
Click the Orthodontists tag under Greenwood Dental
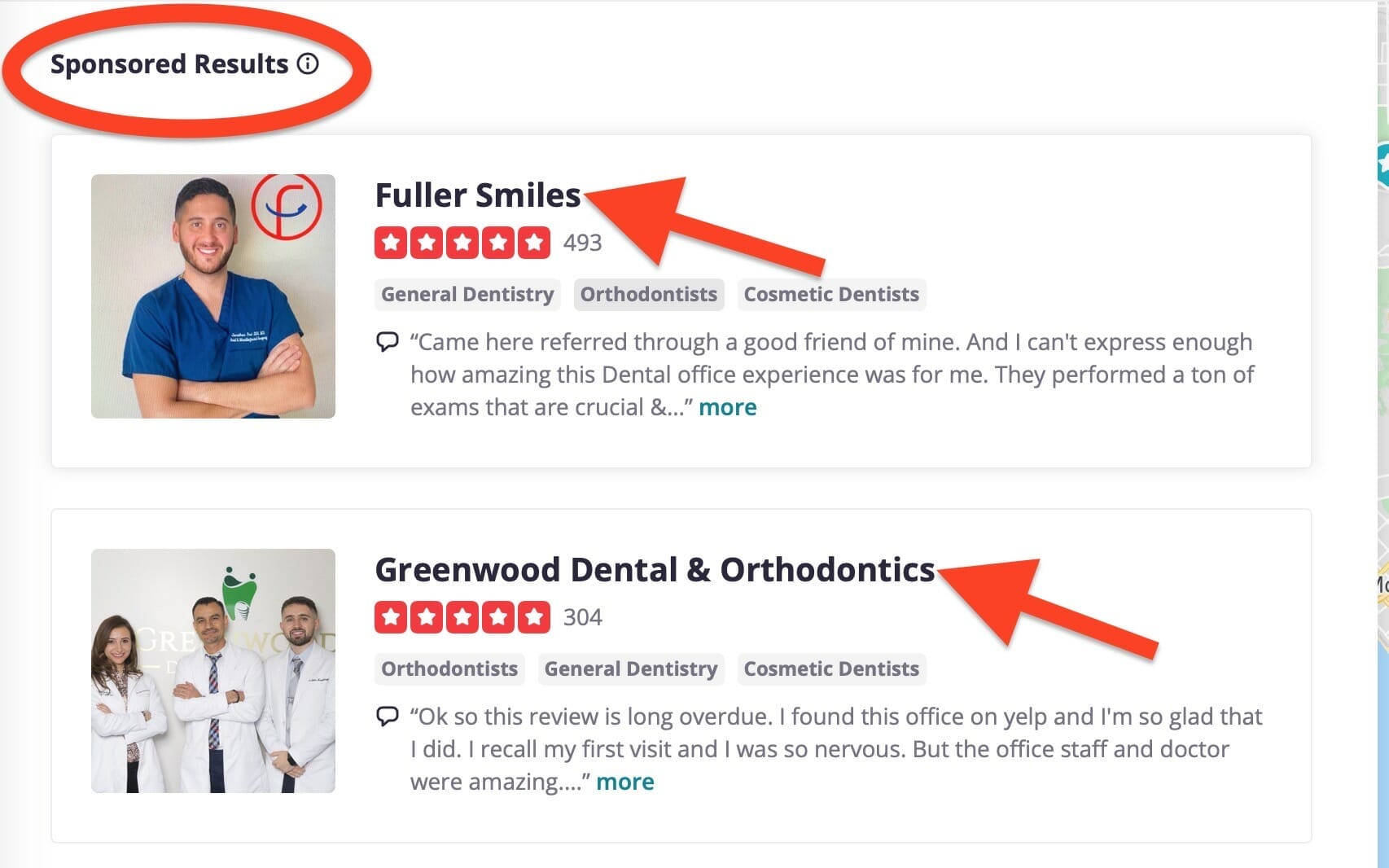pyautogui.click(x=449, y=669)
